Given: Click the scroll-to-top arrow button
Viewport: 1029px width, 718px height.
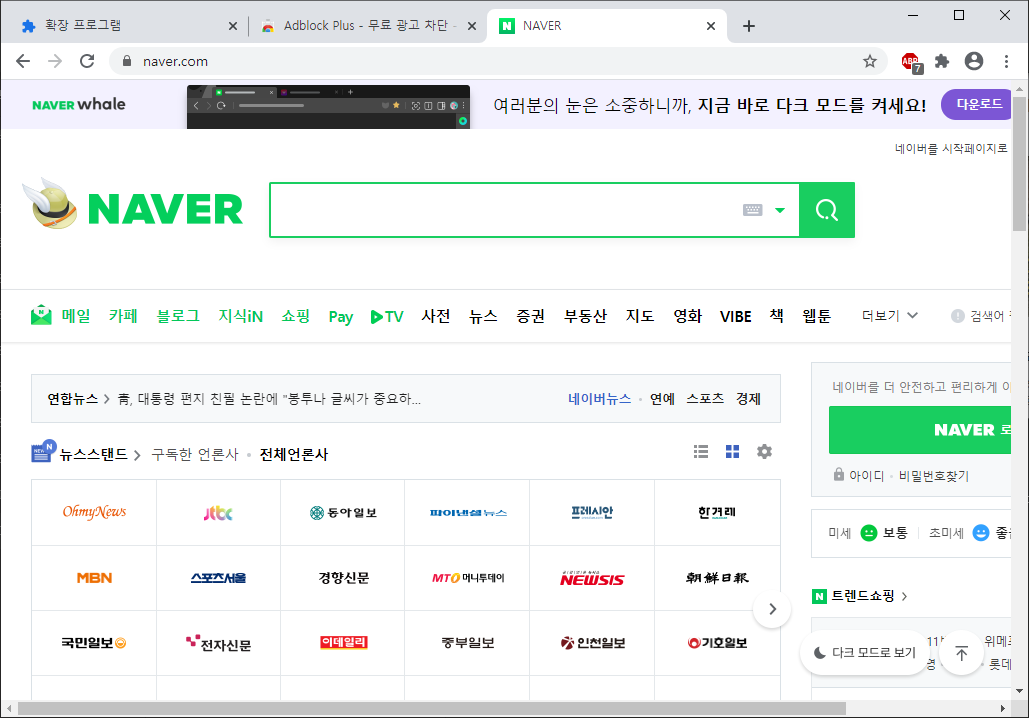Looking at the screenshot, I should (x=961, y=653).
